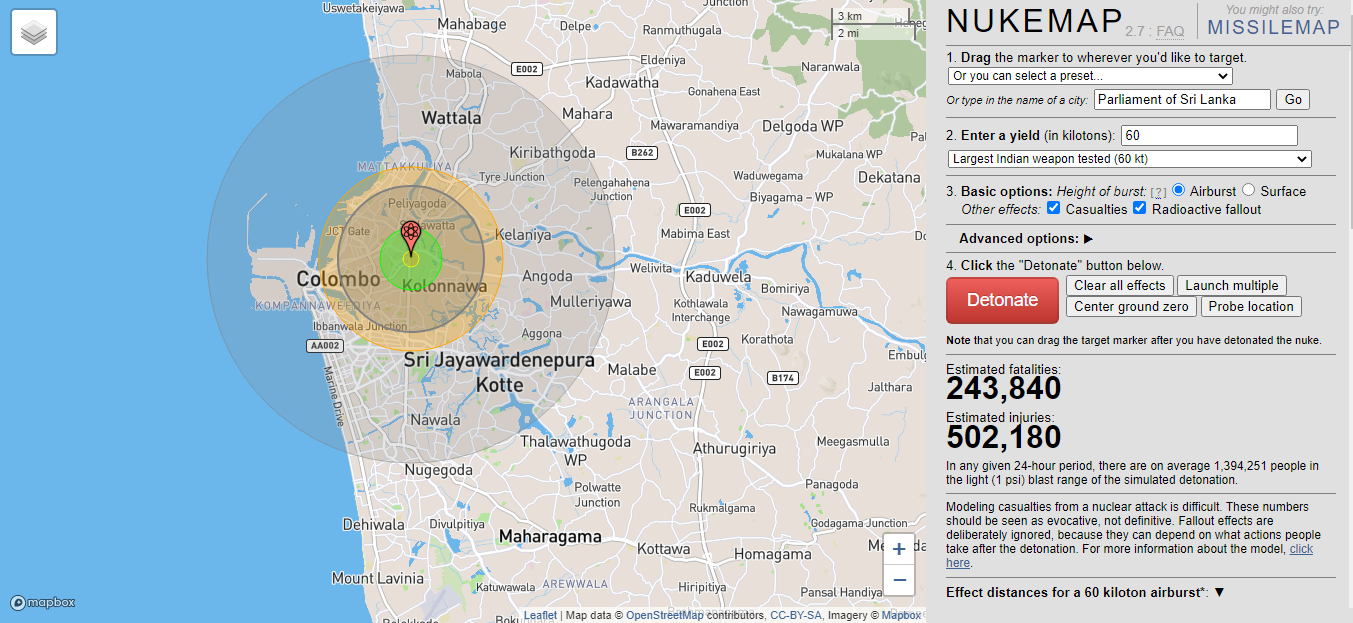Click the E002 road shield near Wattala
This screenshot has width=1353, height=623.
coord(525,69)
